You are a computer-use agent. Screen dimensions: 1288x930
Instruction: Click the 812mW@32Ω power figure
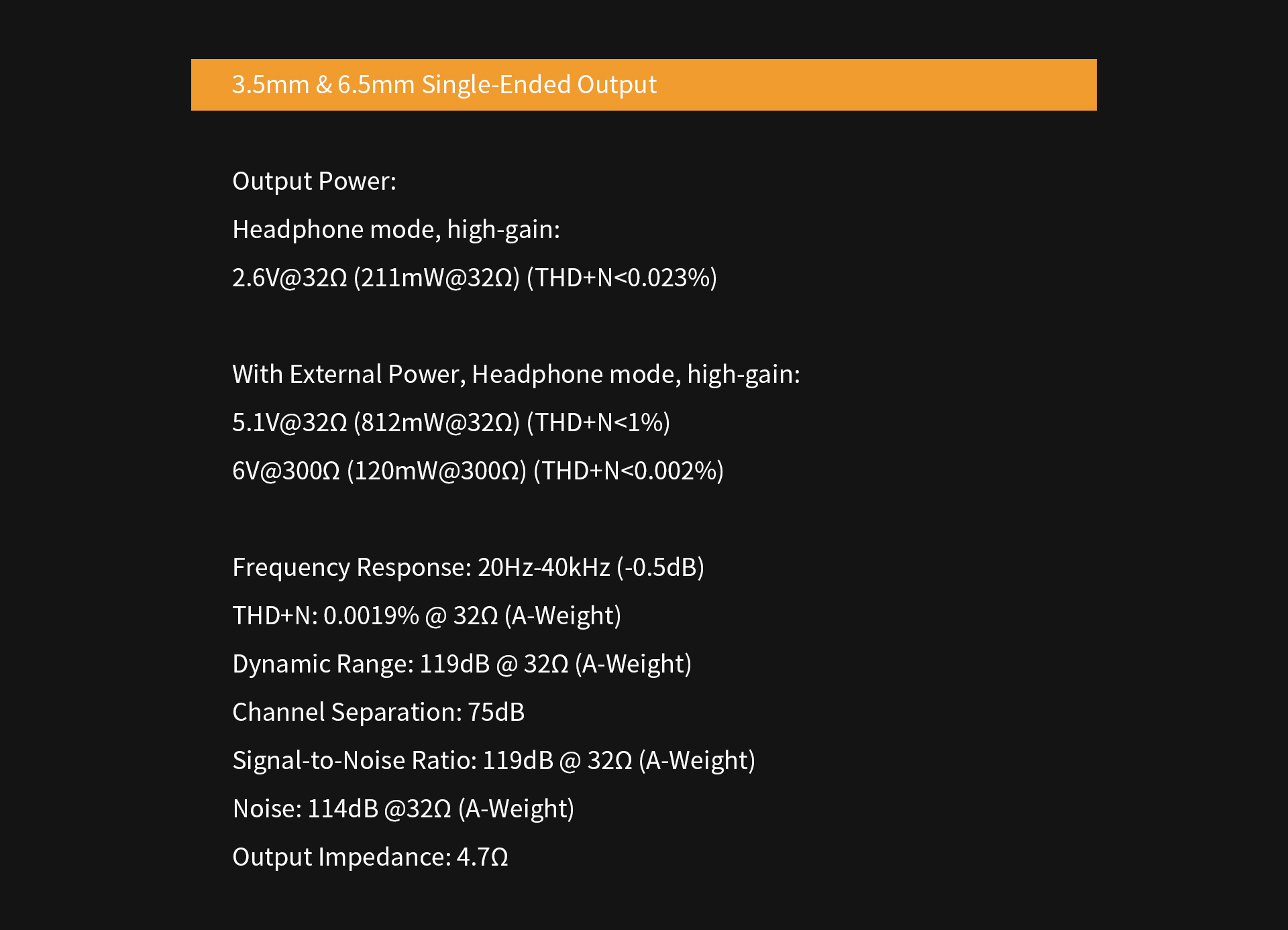tap(437, 422)
